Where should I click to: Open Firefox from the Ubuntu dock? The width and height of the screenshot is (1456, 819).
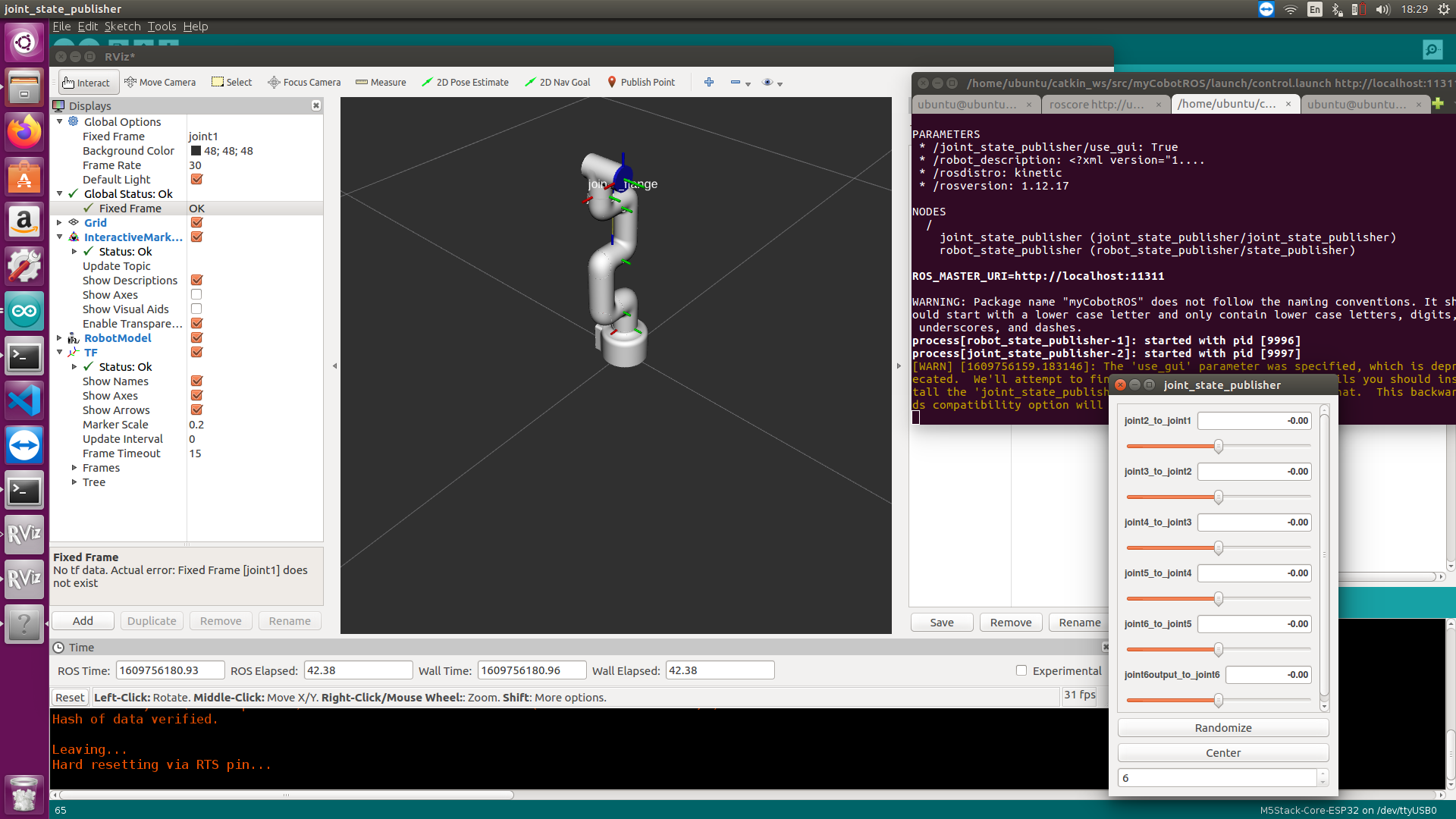24,133
